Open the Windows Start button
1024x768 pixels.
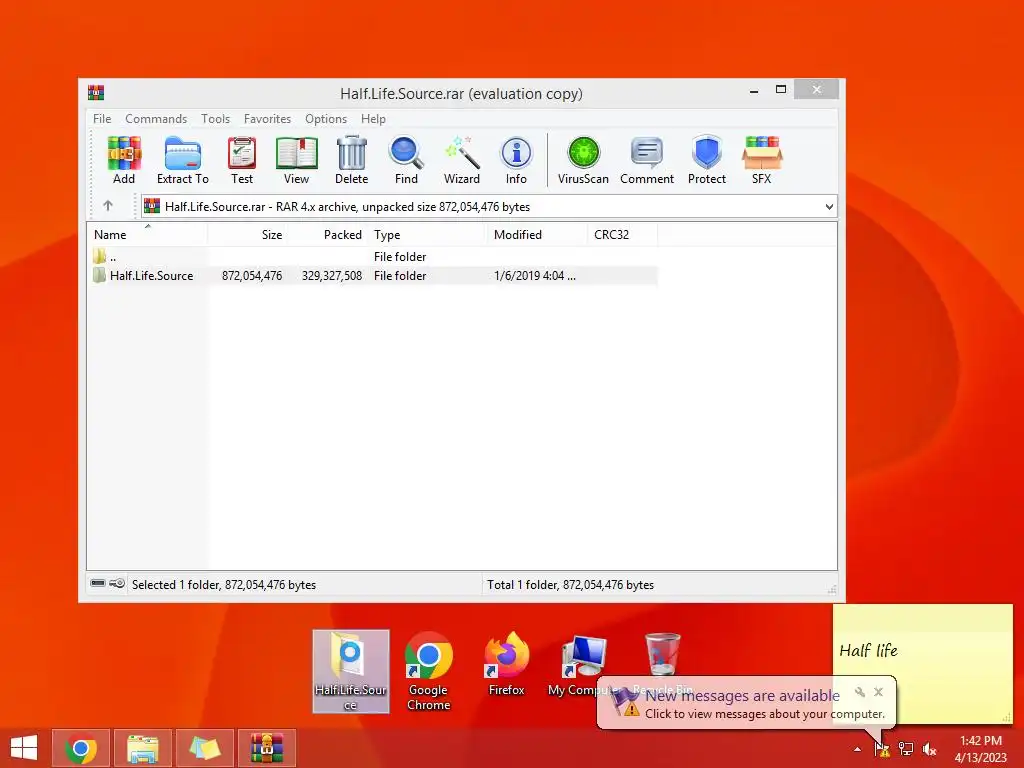(x=24, y=748)
